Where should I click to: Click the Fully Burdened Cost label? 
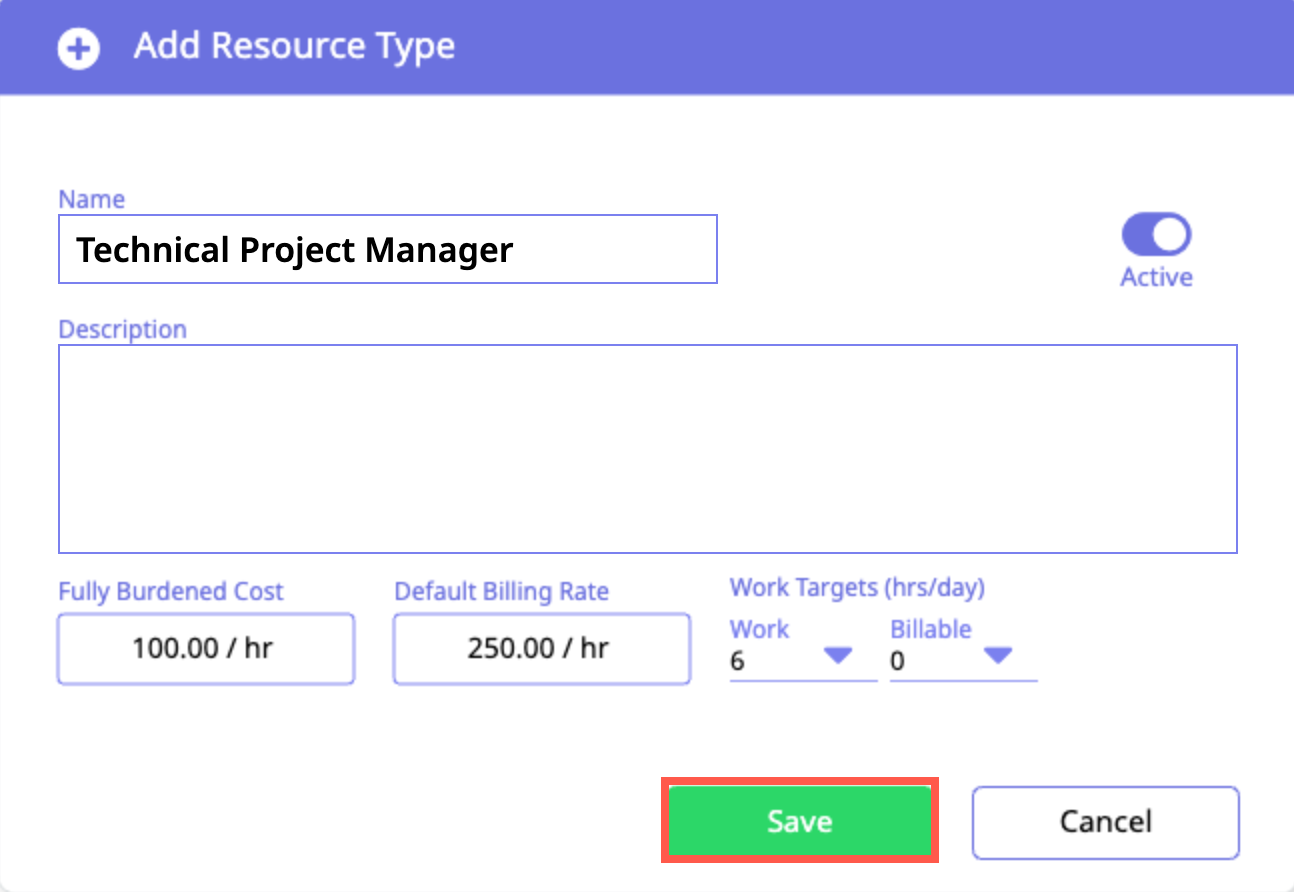tap(171, 591)
